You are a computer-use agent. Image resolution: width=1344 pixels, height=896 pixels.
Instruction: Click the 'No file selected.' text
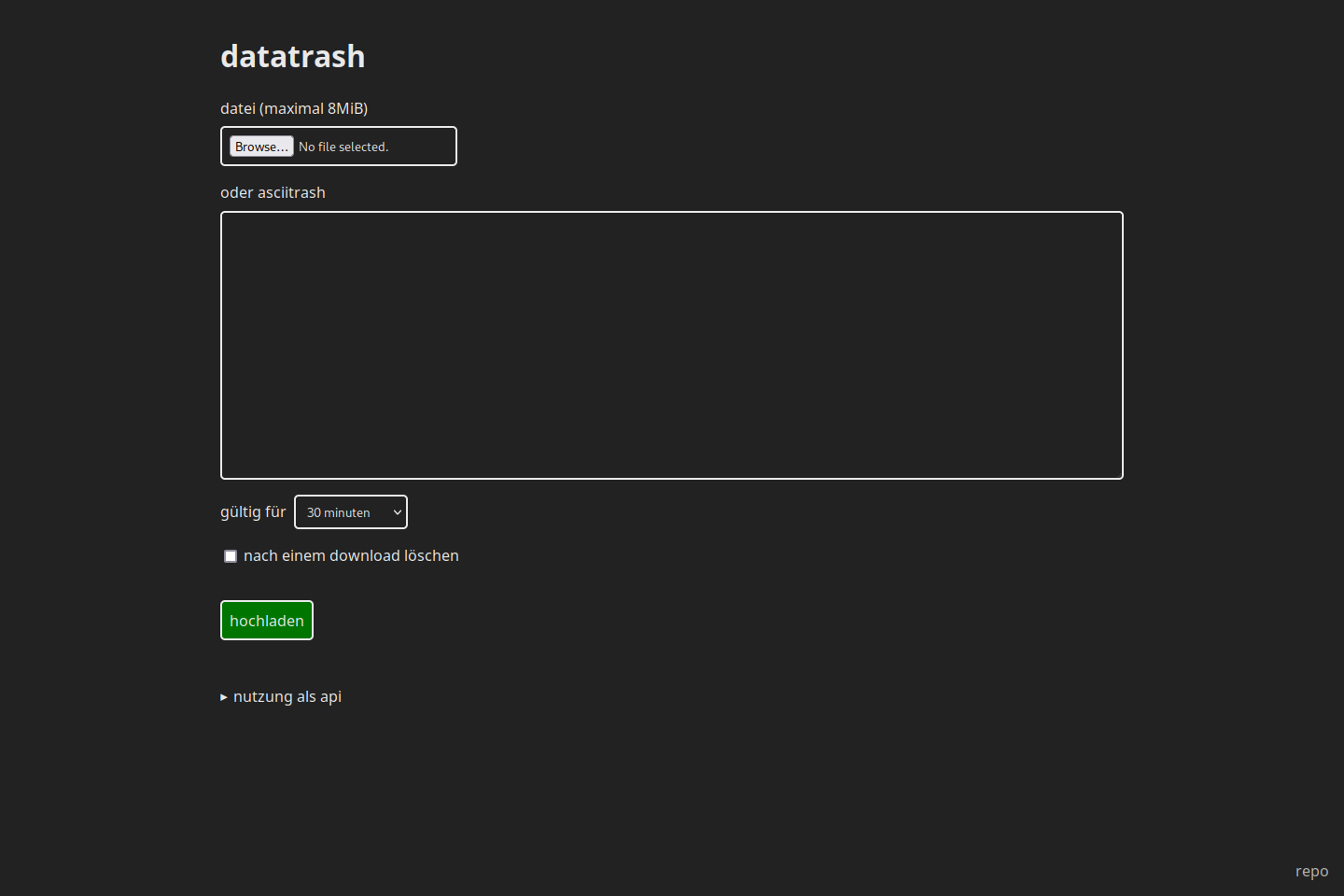[343, 147]
